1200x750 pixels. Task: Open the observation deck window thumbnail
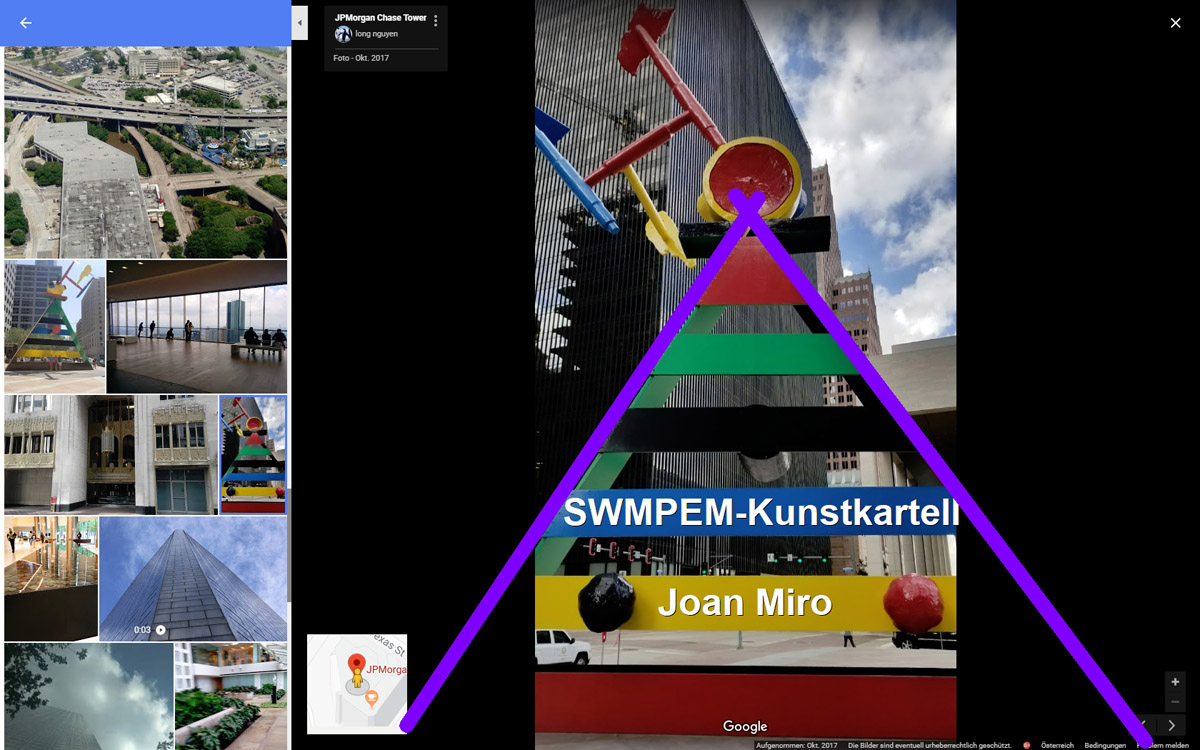[197, 326]
